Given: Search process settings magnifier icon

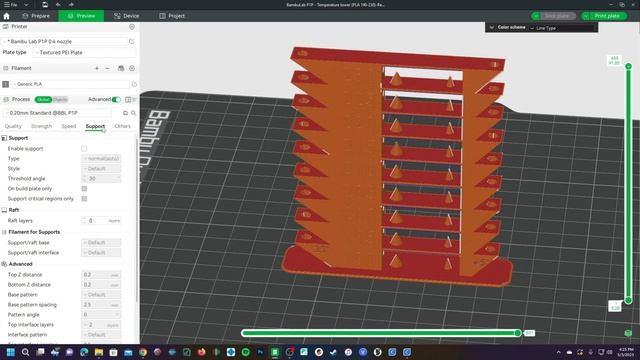Looking at the screenshot, I should point(133,113).
